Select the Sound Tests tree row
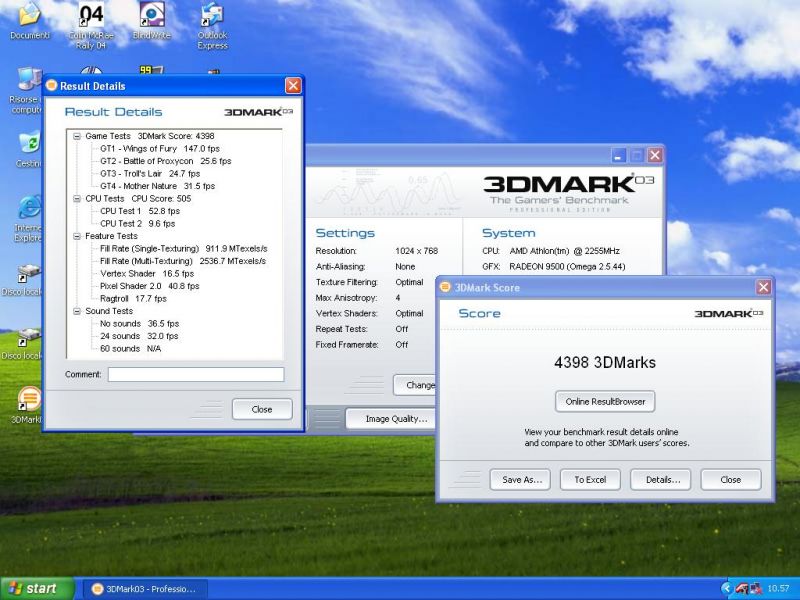 (x=109, y=311)
